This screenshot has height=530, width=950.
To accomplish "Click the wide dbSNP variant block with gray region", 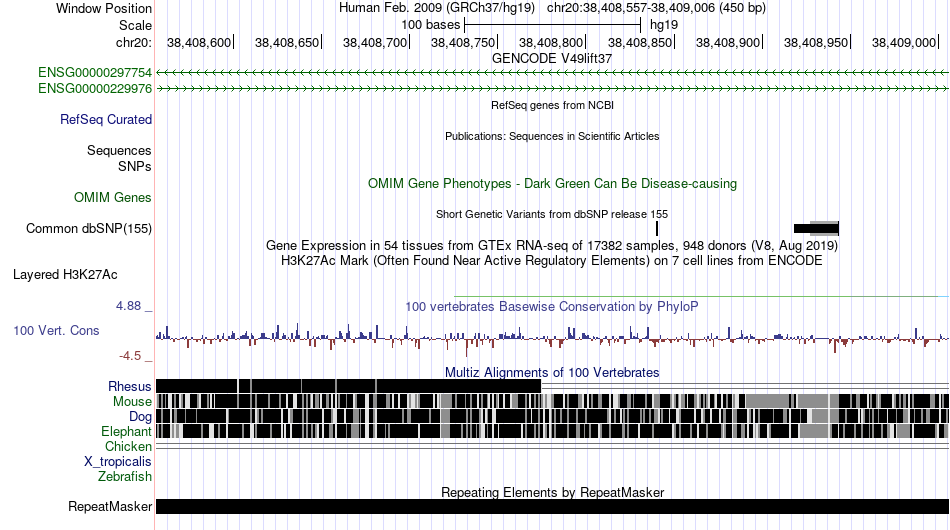I will click(x=816, y=228).
